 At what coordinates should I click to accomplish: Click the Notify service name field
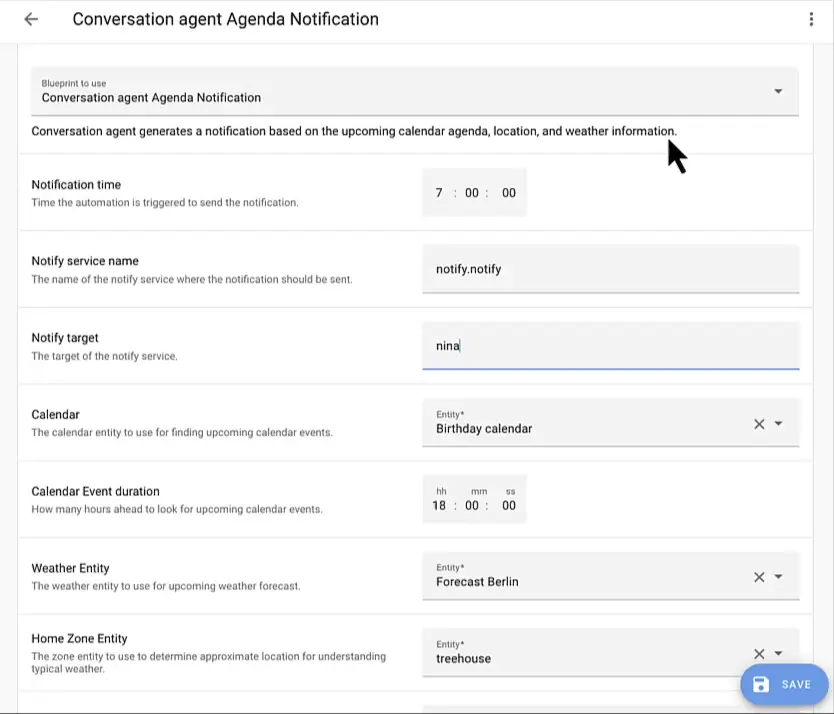[x=610, y=269]
